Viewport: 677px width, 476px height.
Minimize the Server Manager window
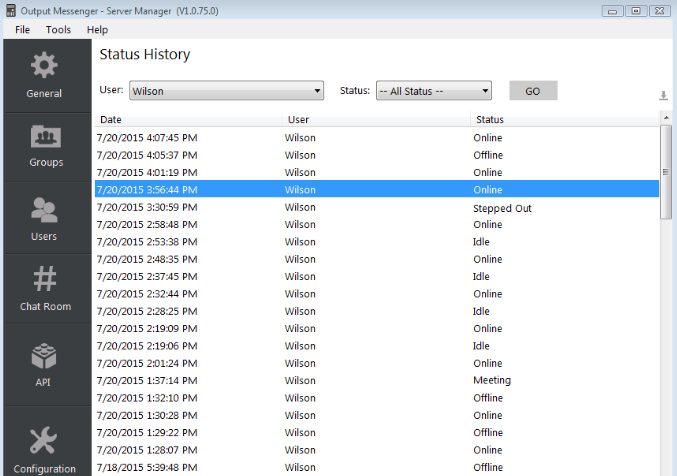[612, 11]
